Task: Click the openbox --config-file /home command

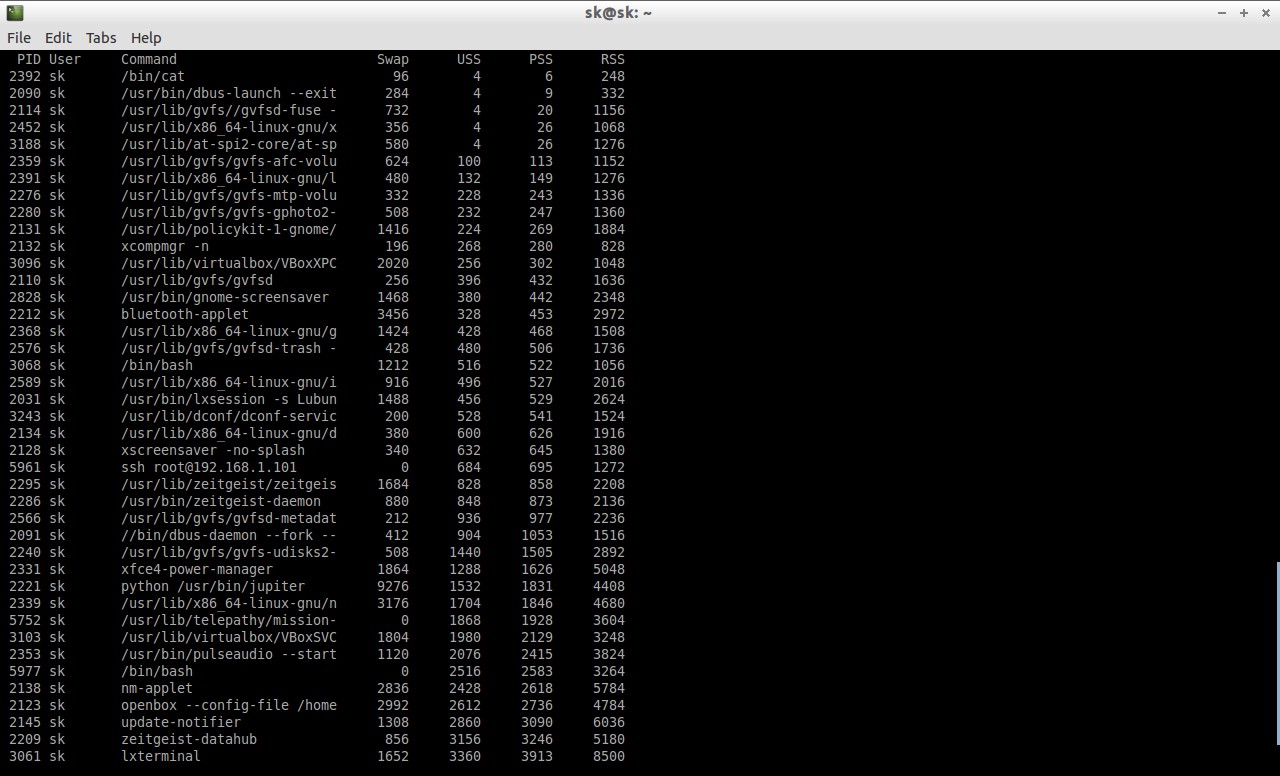Action: coord(229,705)
